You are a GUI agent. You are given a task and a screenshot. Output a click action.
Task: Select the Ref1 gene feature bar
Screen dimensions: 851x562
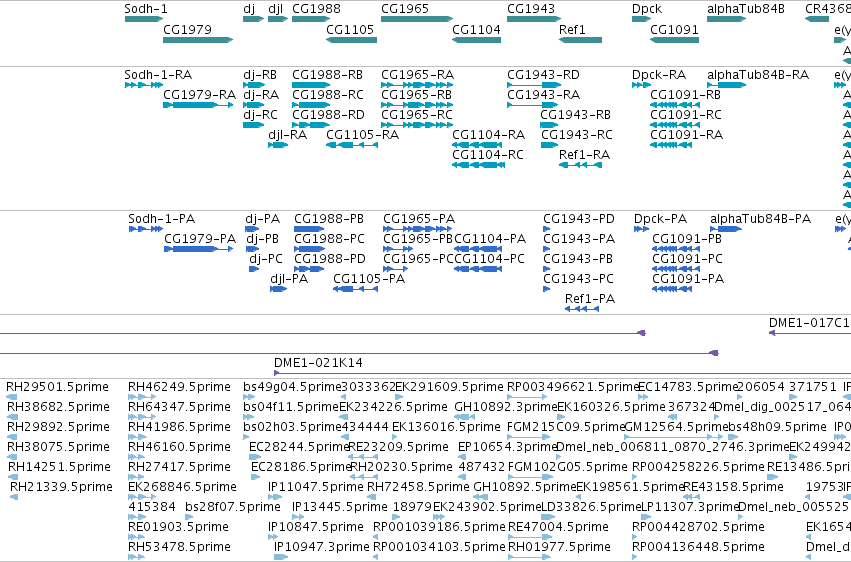point(580,40)
